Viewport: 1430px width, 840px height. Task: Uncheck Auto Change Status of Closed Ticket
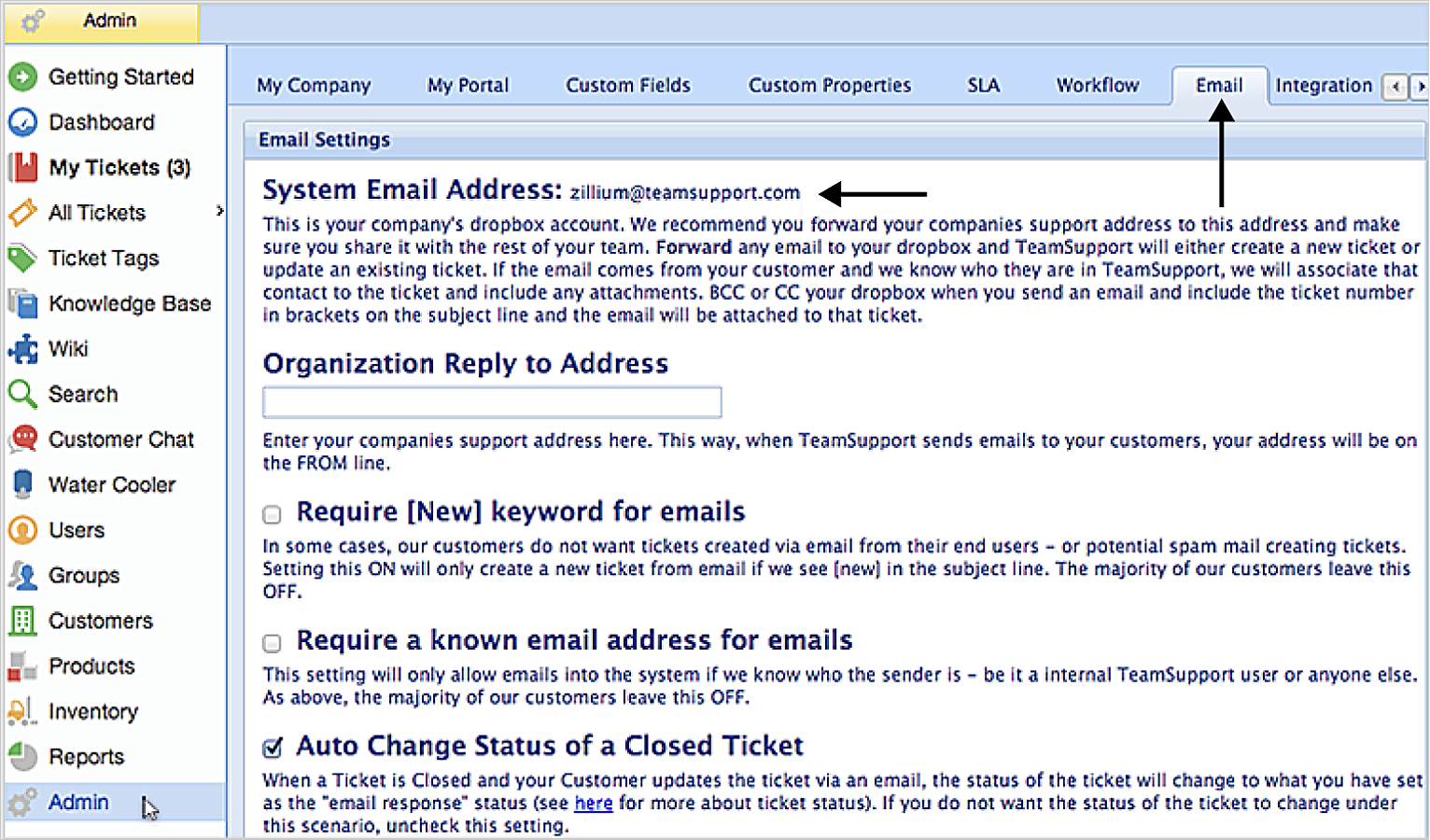pyautogui.click(x=273, y=748)
